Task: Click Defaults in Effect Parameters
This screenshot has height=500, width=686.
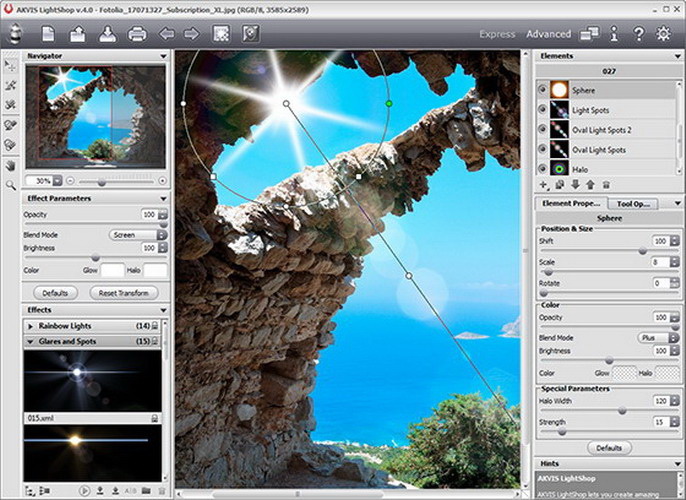Action: [x=55, y=293]
